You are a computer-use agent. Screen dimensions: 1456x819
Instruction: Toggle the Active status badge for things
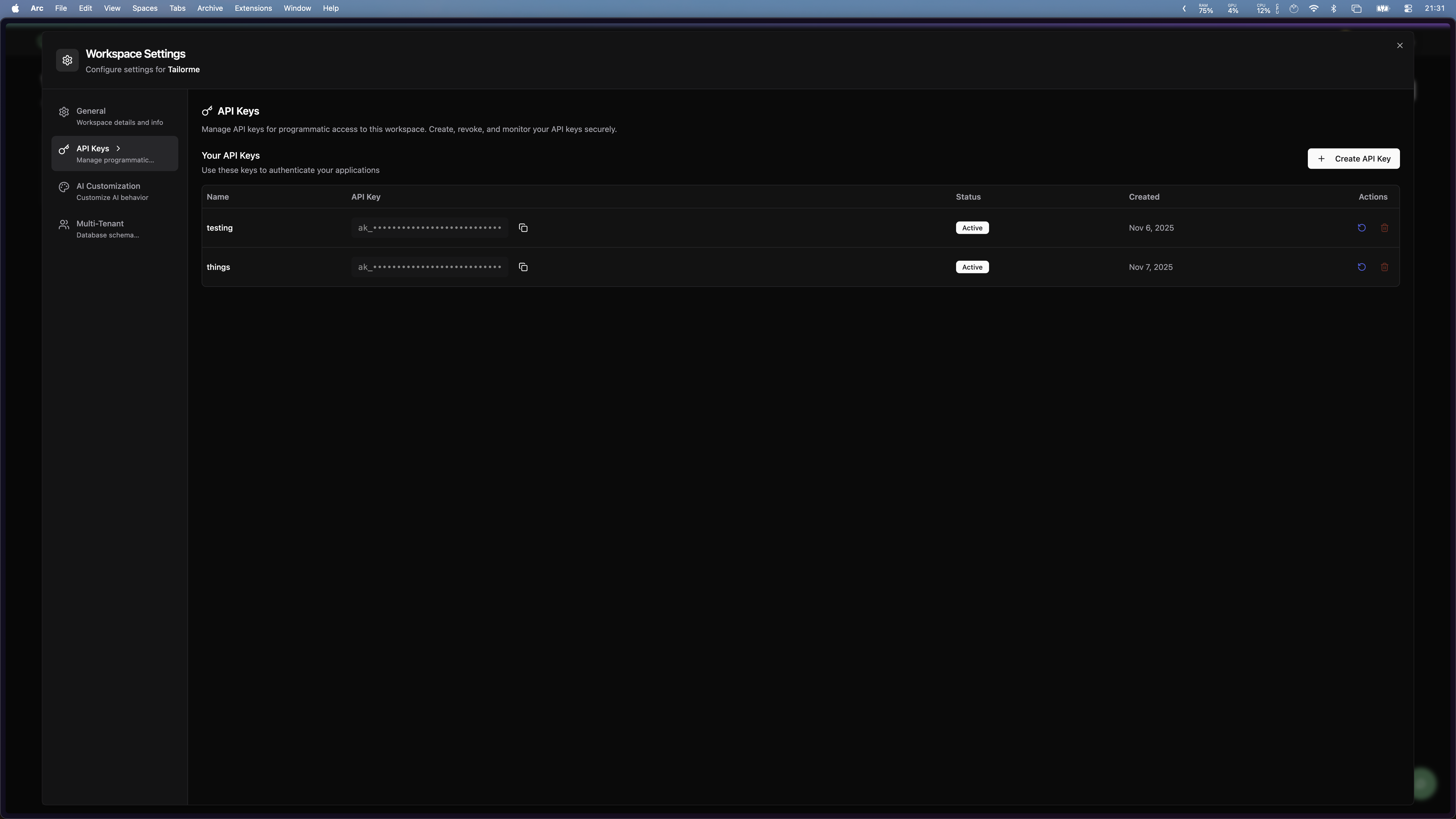pos(972,267)
